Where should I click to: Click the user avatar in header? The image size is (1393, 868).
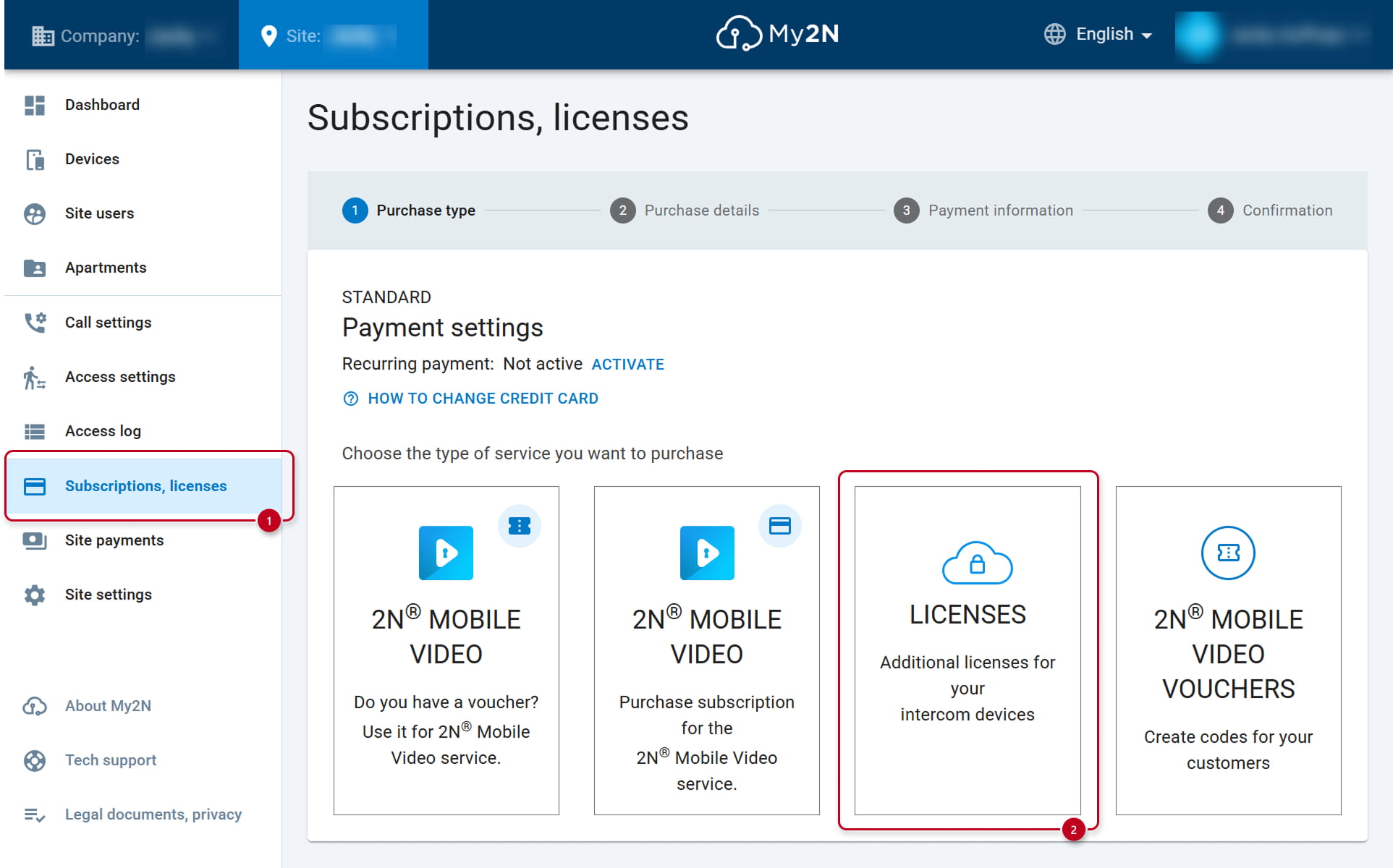(x=1198, y=35)
